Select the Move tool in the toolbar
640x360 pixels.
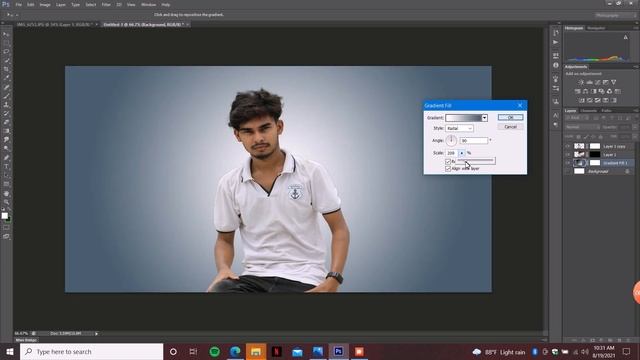pyautogui.click(x=6, y=34)
